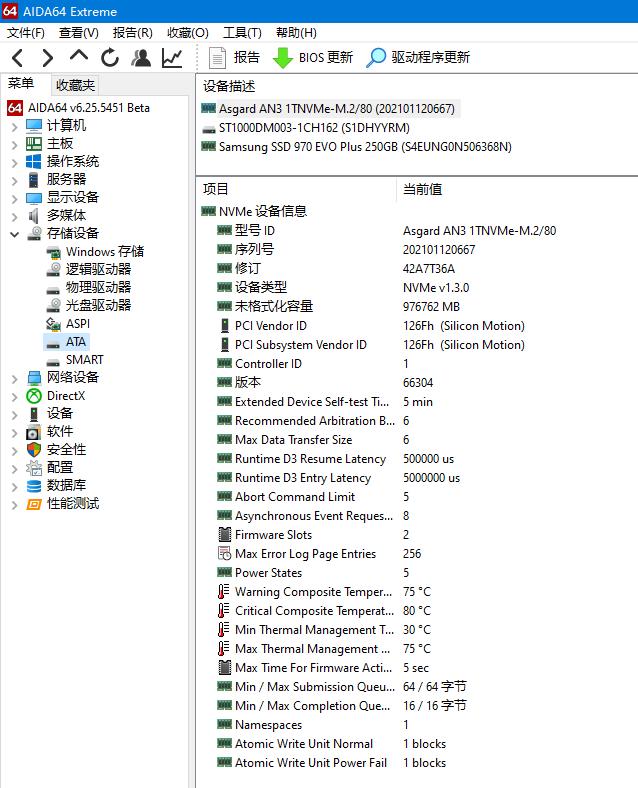Open the 文件(F) menu
Viewport: 638px width, 788px height.
(26, 33)
